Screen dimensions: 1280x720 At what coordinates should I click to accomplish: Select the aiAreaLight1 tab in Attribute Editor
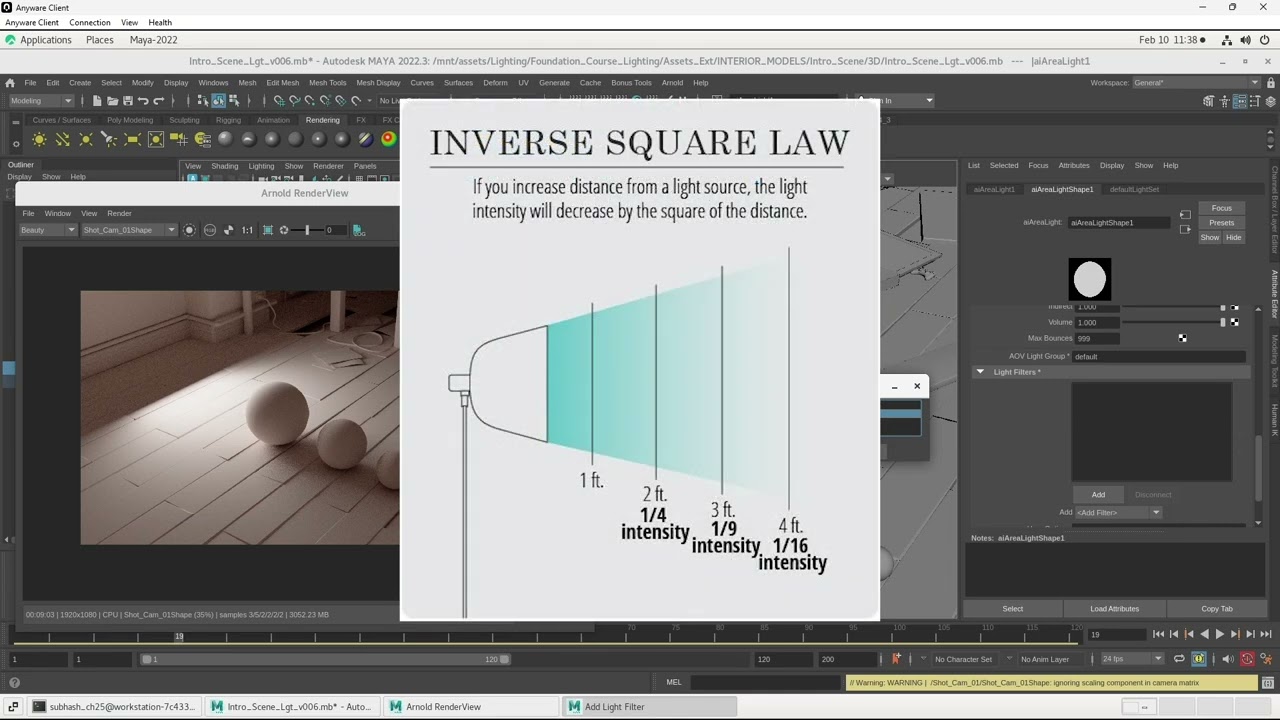pyautogui.click(x=994, y=189)
